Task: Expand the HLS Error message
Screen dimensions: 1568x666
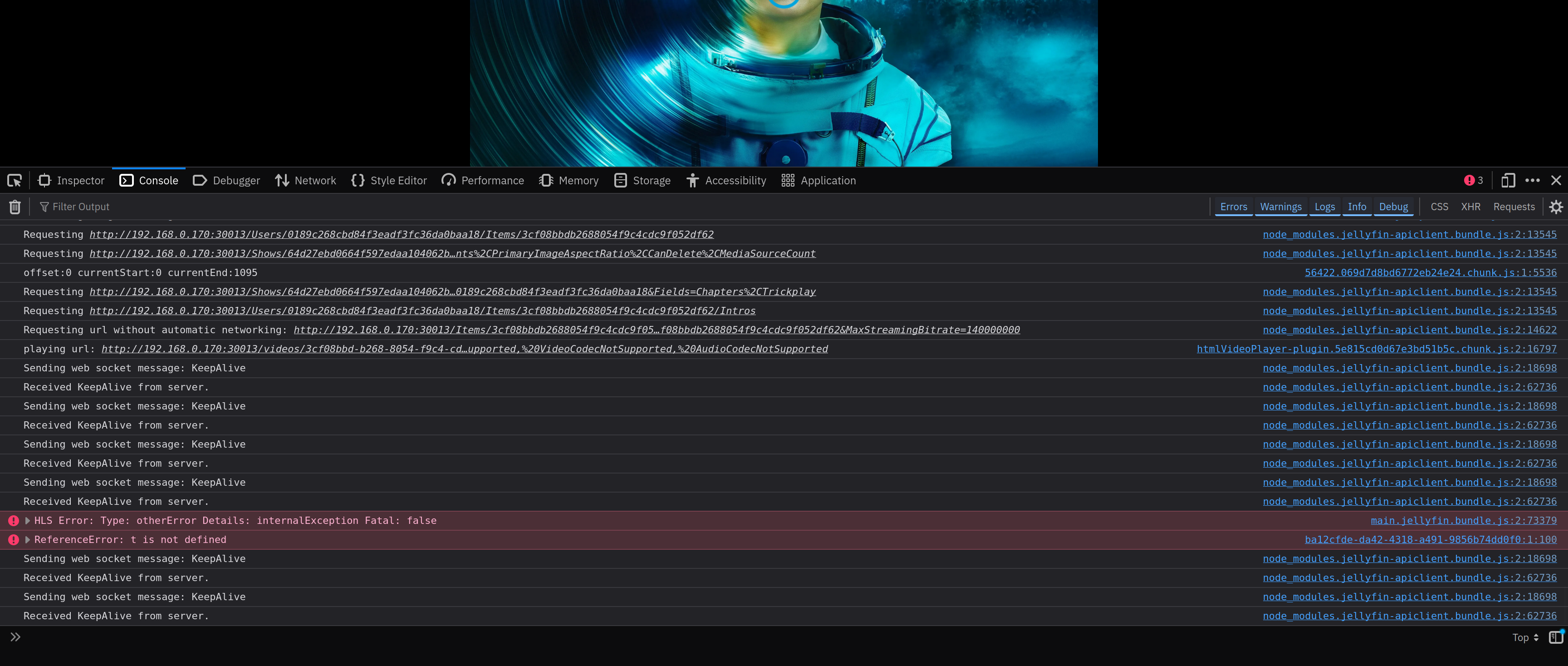Action: (27, 521)
